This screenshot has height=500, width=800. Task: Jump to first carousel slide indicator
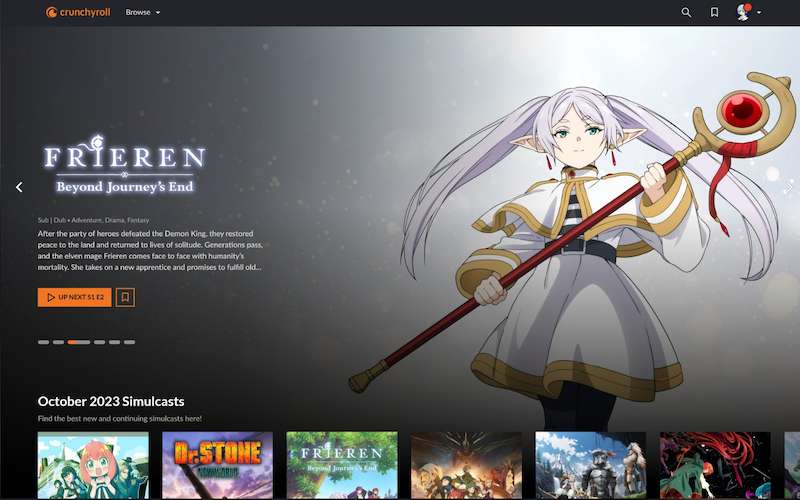pyautogui.click(x=43, y=342)
